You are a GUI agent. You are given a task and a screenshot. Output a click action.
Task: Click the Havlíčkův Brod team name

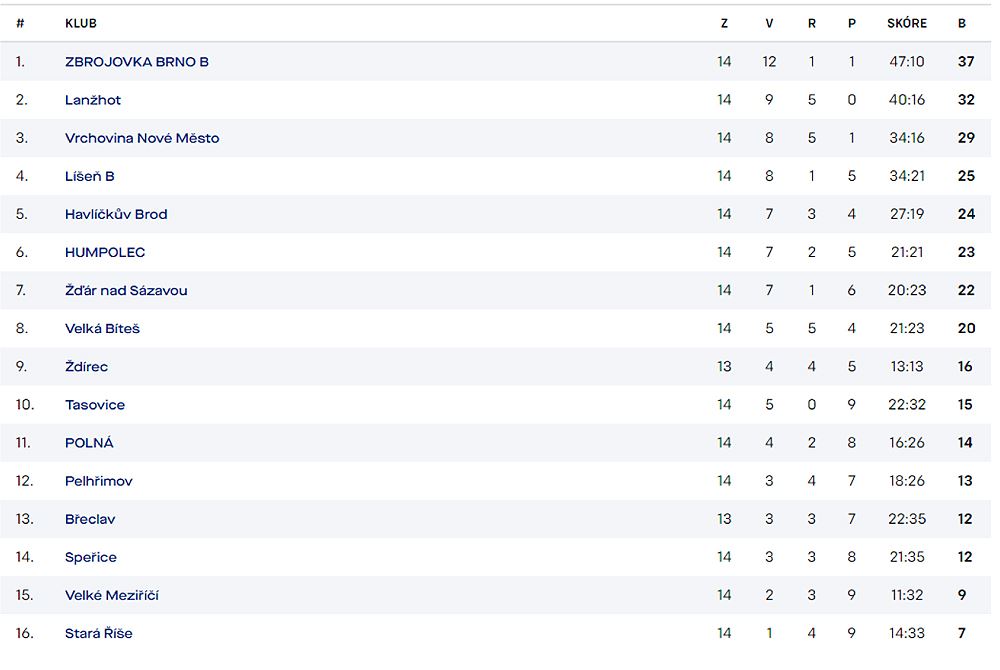[x=116, y=214]
